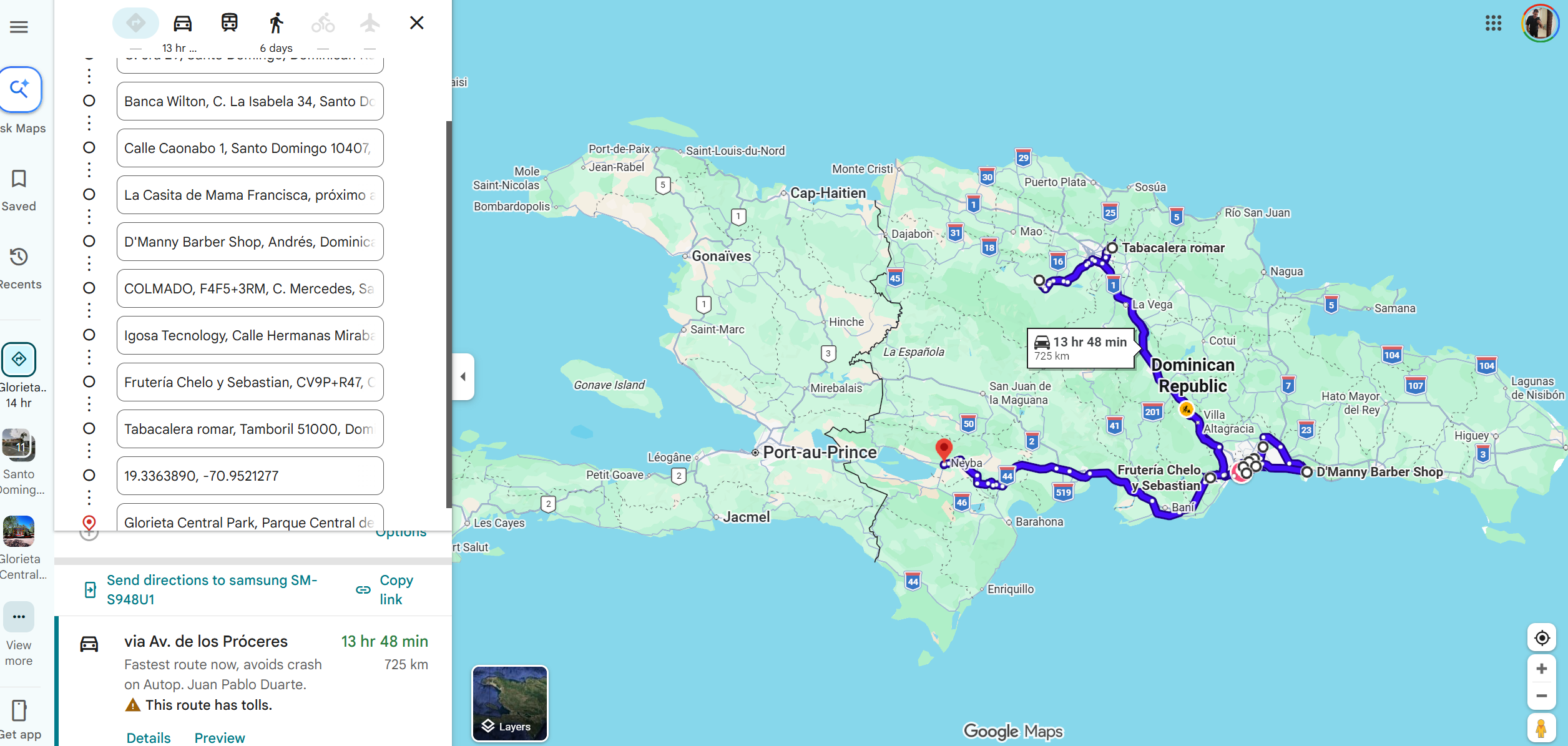Open Ask Maps search button
This screenshot has width=1568, height=746.
pos(19,89)
